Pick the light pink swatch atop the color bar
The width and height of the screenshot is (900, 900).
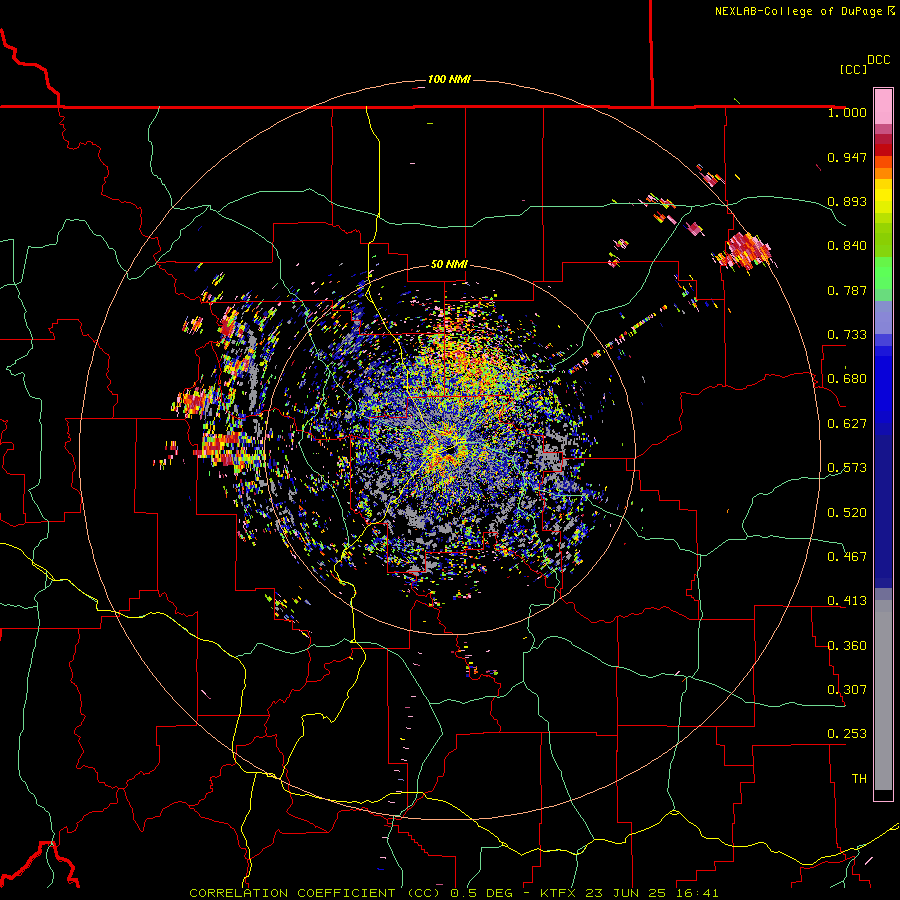883,107
